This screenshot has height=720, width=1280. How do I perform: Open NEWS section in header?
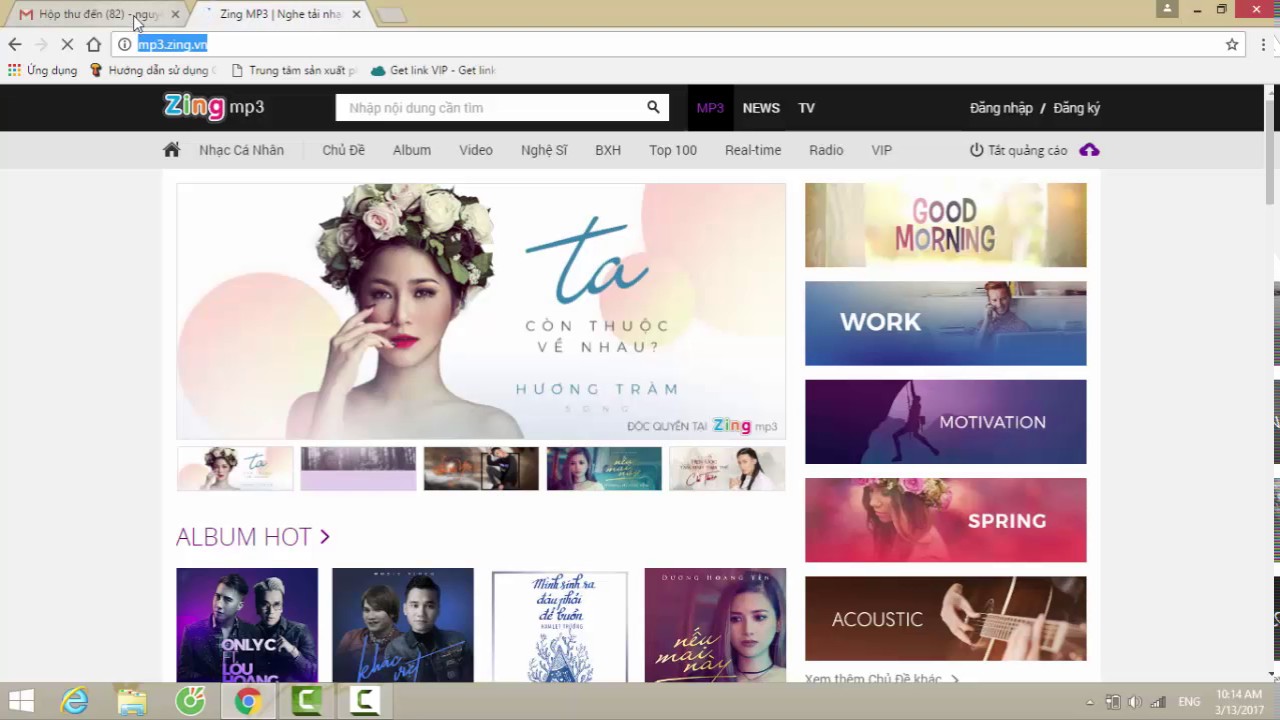[x=761, y=108]
